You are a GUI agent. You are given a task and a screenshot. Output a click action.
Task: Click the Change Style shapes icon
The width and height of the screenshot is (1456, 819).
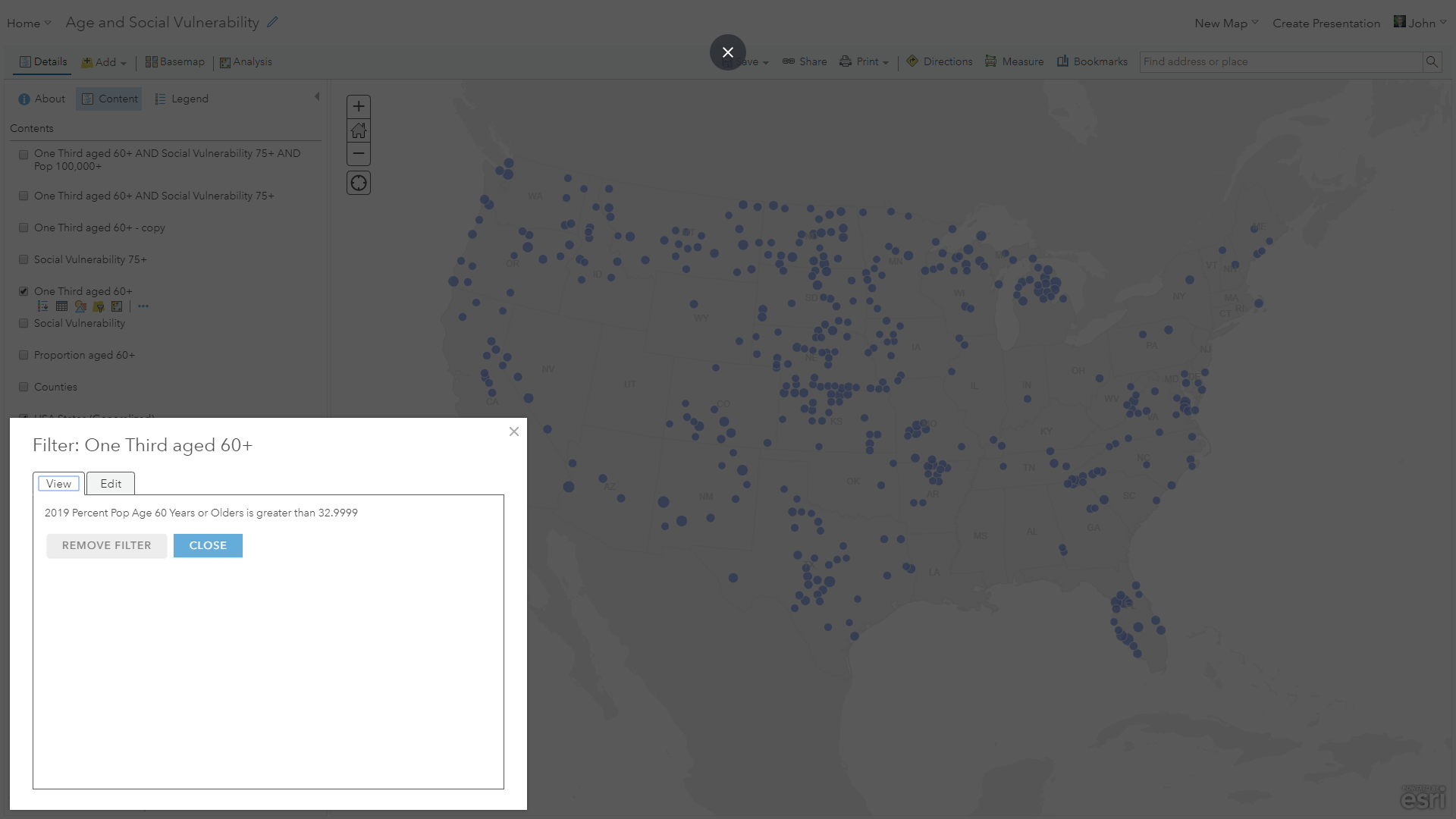80,306
